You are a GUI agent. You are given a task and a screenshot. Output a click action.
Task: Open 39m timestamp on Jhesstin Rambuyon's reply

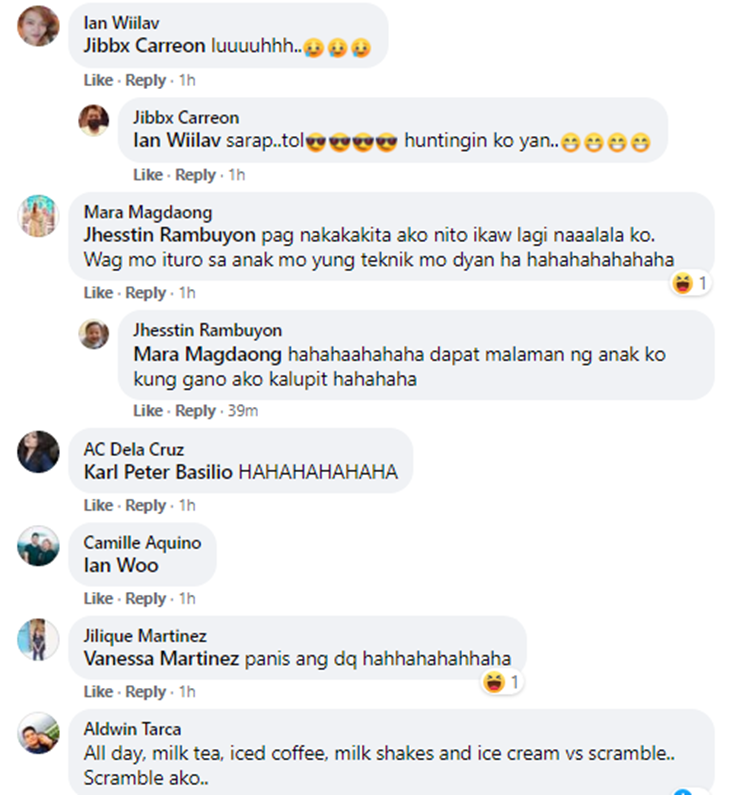click(243, 411)
